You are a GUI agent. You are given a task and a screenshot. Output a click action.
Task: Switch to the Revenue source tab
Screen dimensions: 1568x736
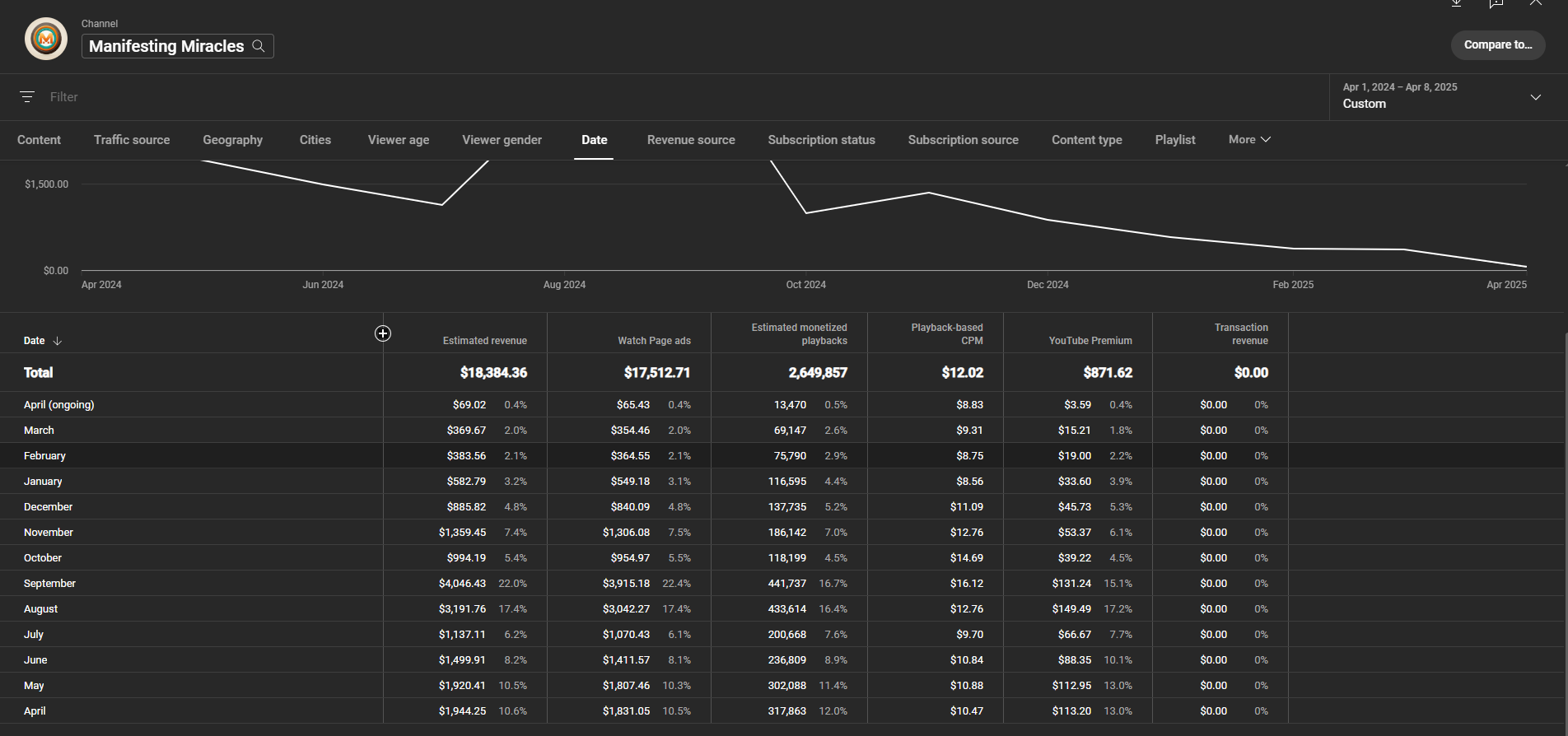click(691, 140)
